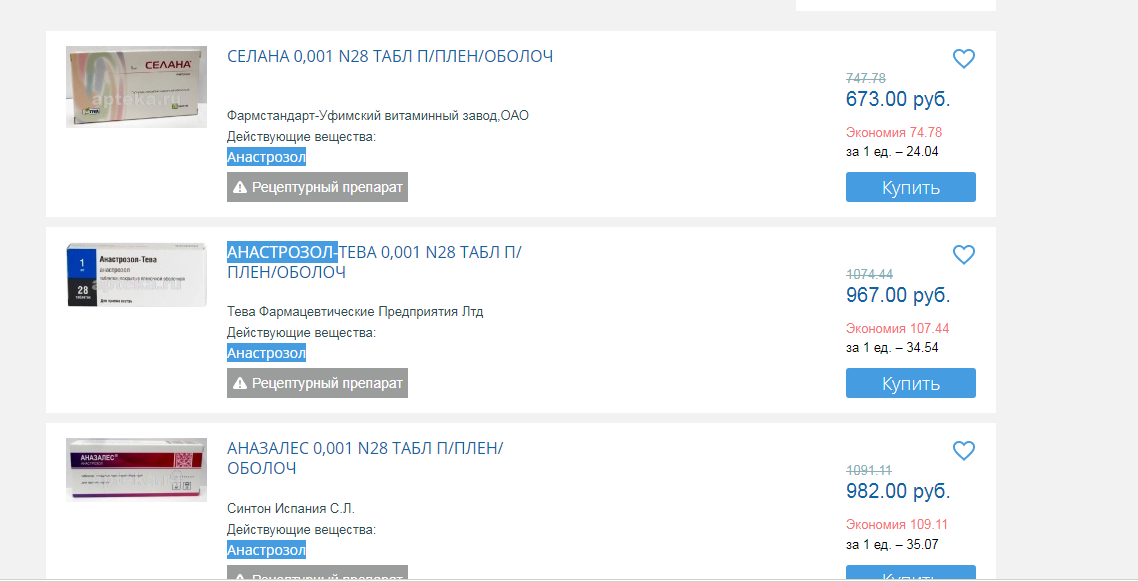
Task: Add Селана to favorites with heart icon
Action: 963,59
